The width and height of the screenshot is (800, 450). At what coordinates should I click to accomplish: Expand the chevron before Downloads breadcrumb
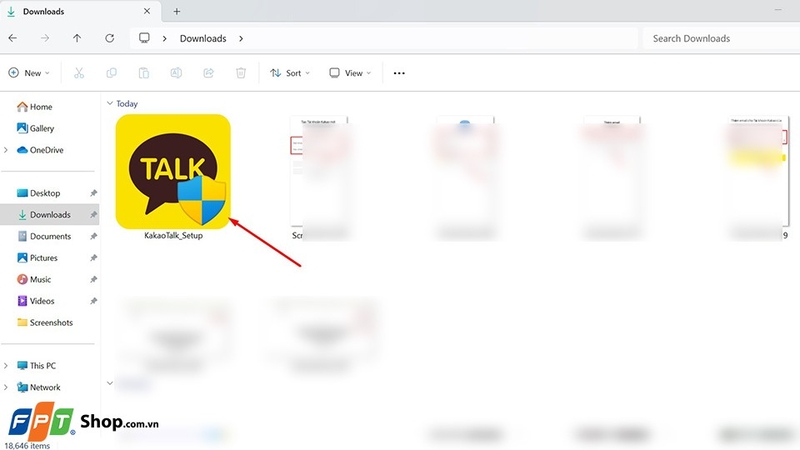[164, 38]
